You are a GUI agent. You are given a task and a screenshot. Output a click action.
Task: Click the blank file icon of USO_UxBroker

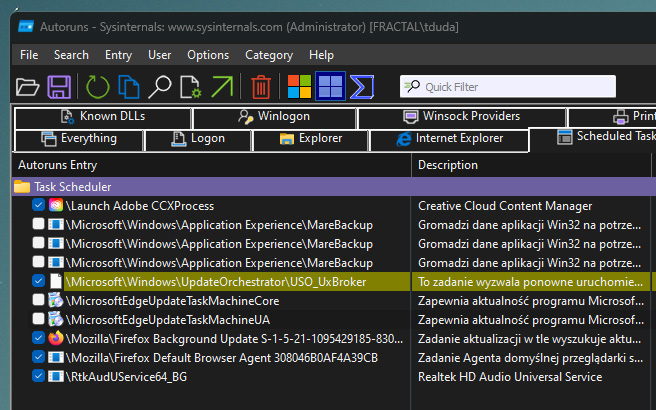click(56, 281)
